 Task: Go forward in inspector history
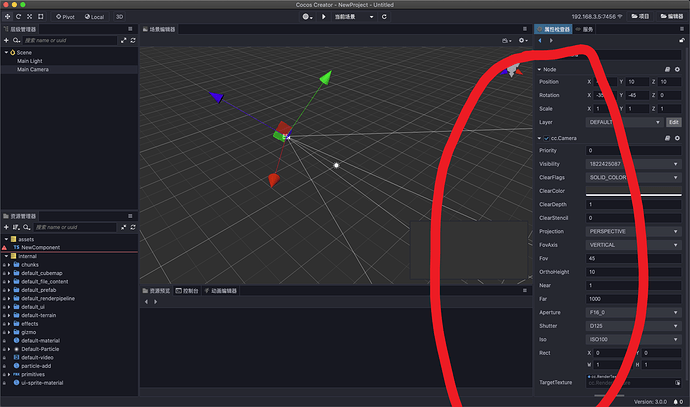551,40
